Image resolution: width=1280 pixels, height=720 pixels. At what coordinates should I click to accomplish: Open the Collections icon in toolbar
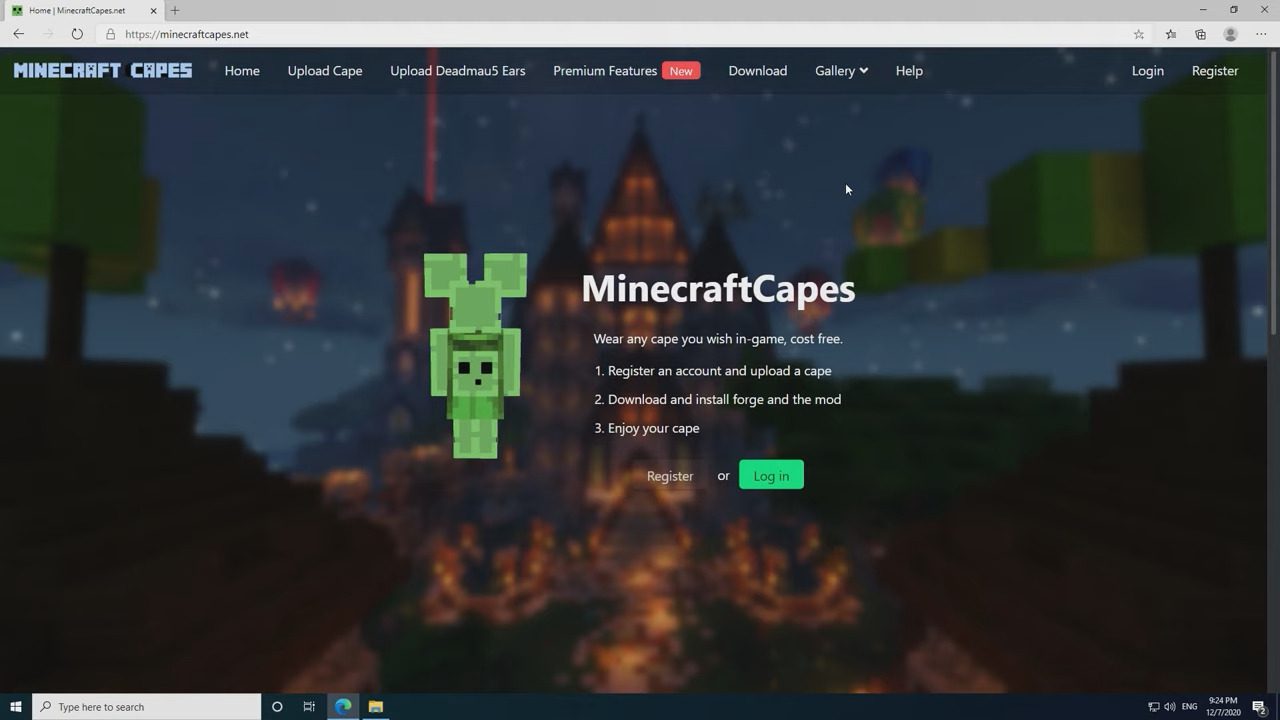pyautogui.click(x=1201, y=34)
